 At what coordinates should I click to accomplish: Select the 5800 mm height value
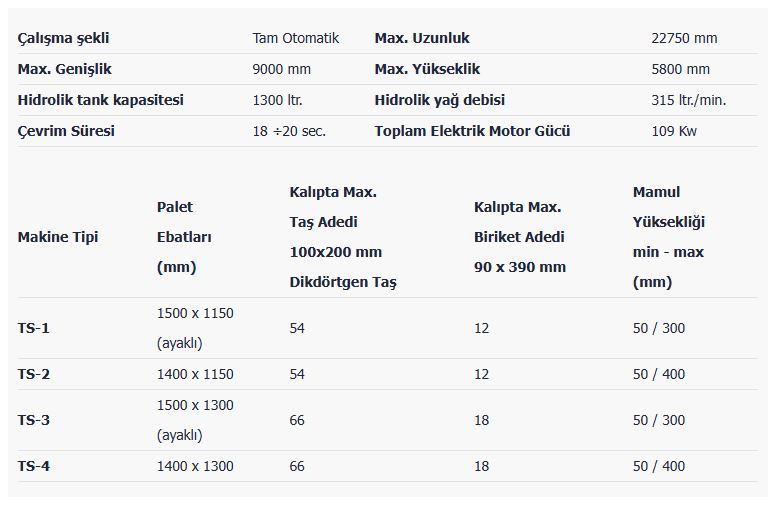tap(680, 69)
